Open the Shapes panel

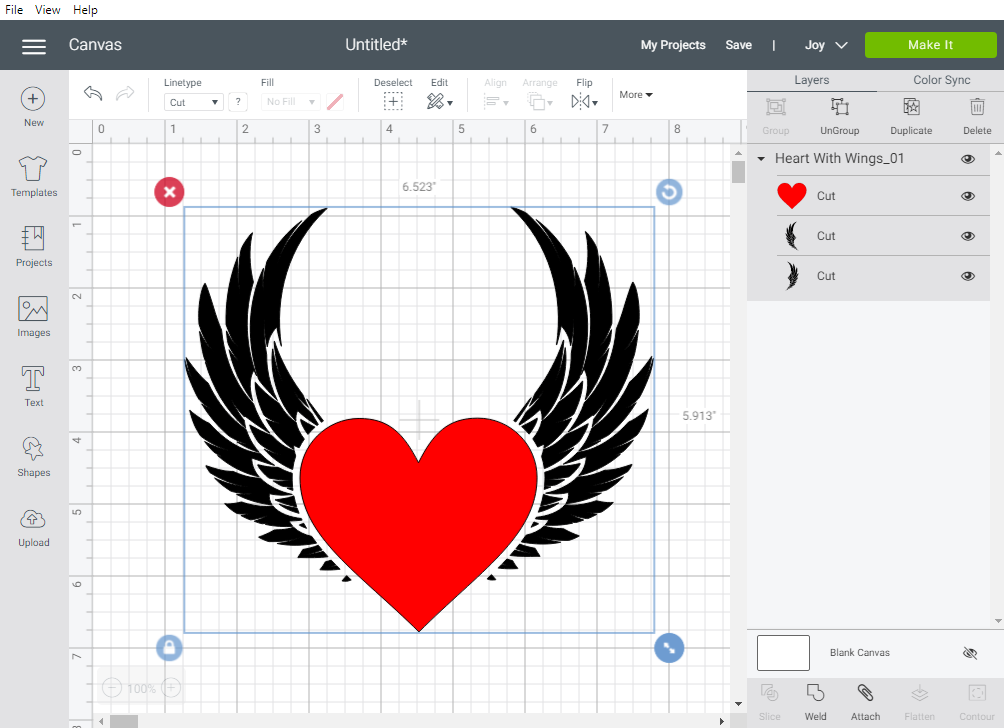click(33, 457)
